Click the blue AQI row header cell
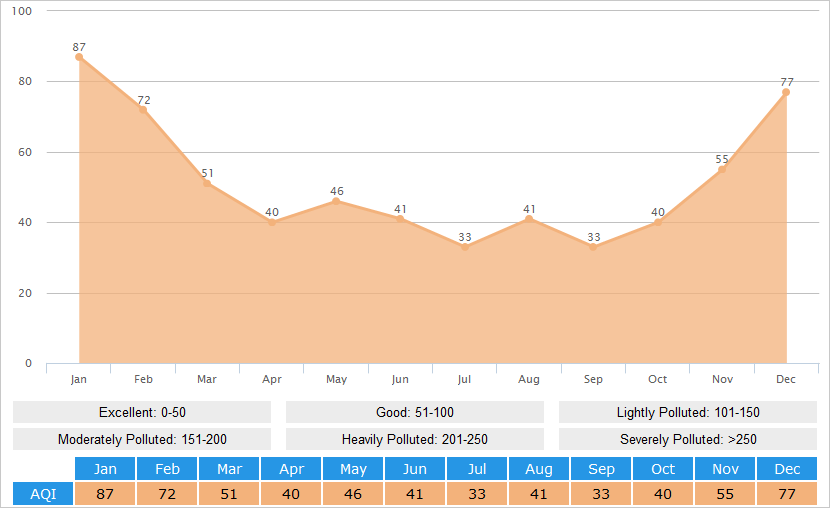This screenshot has height=508, width=830. point(43,494)
